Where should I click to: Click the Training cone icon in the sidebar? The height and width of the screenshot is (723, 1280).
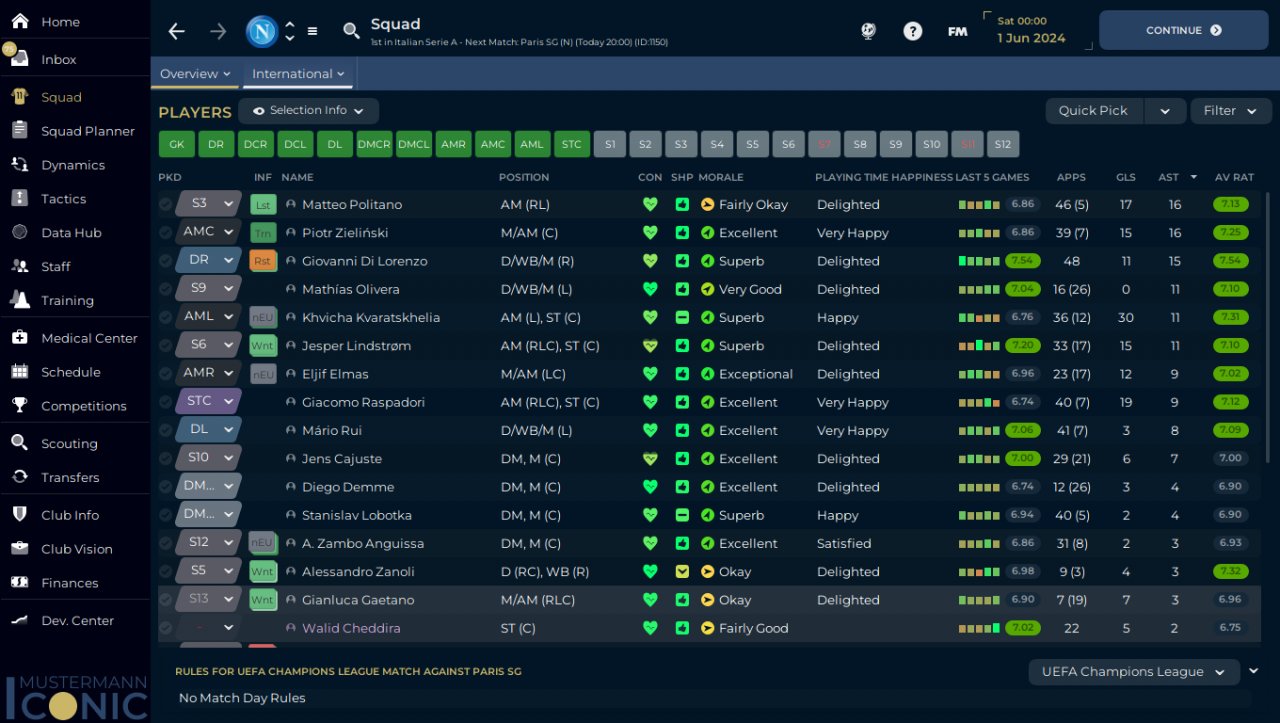tap(20, 299)
